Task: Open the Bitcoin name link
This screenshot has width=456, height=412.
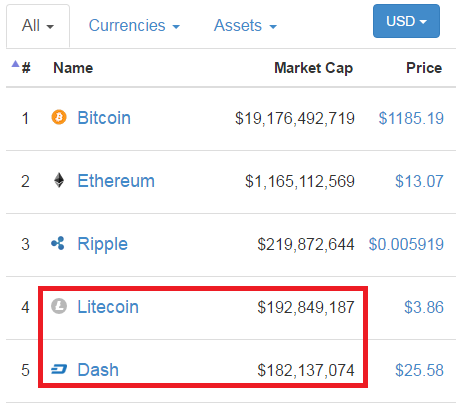Action: click(x=104, y=118)
